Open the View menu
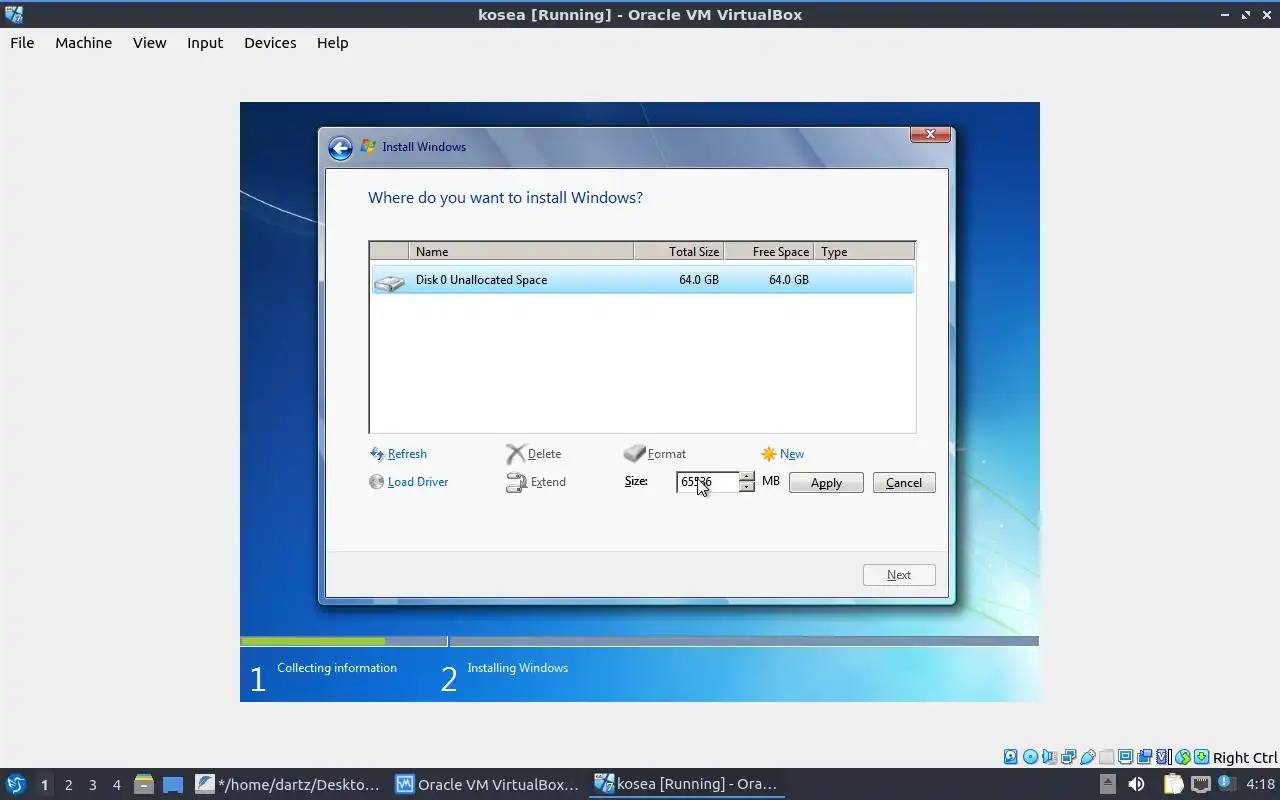Viewport: 1280px width, 800px height. 149,43
